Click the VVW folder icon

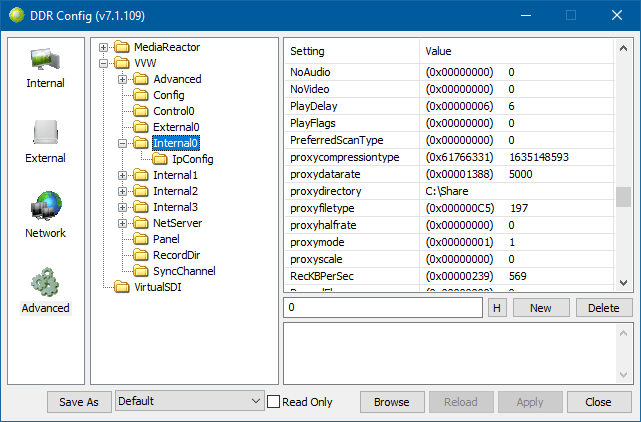click(122, 63)
